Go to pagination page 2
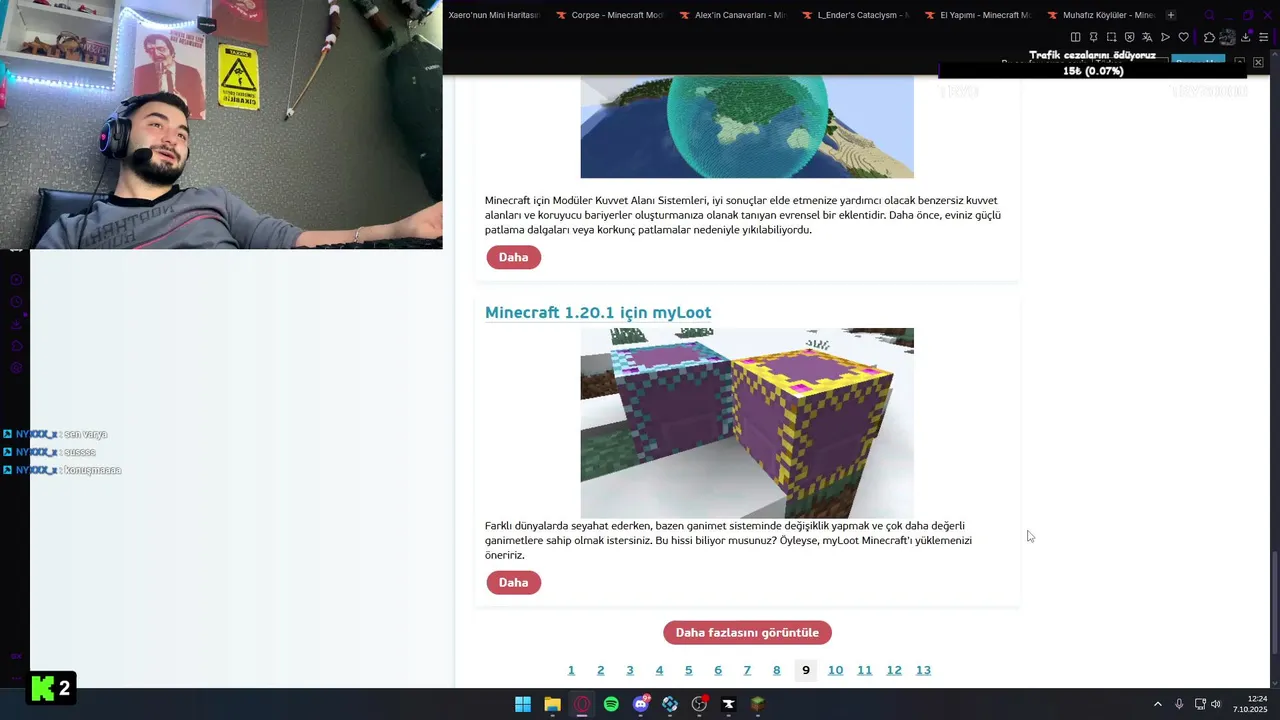 [600, 670]
